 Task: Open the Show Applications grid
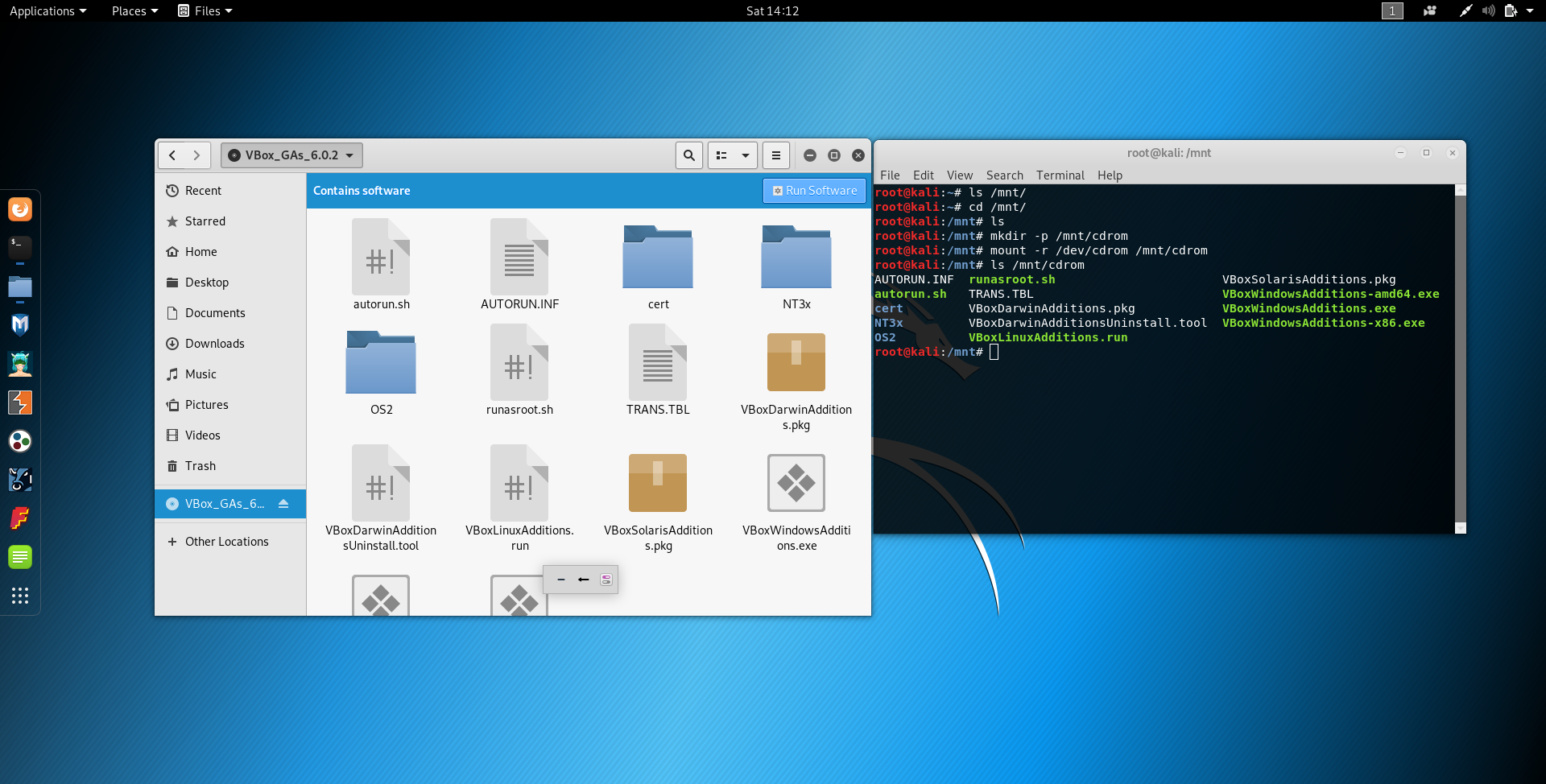tap(20, 596)
